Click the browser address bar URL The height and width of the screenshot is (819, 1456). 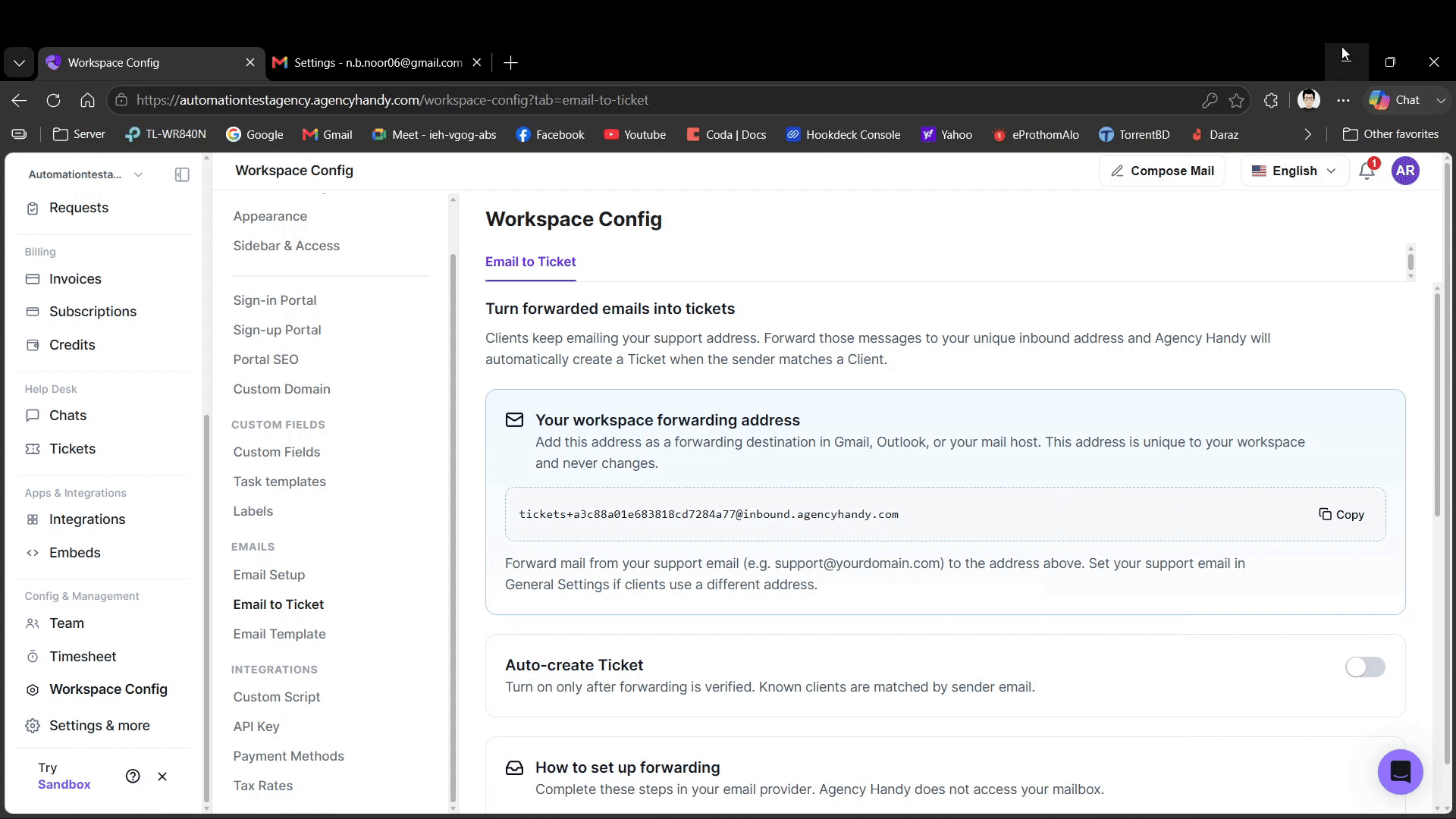pyautogui.click(x=392, y=100)
